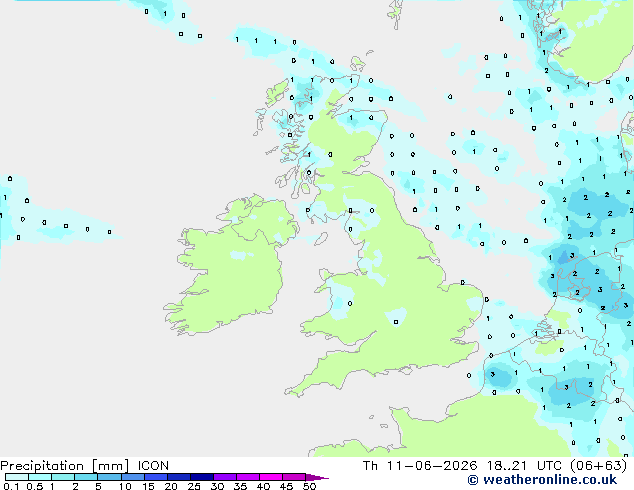Click the "15" legend scale label
Screen dimensions: 634x490
click(148, 486)
